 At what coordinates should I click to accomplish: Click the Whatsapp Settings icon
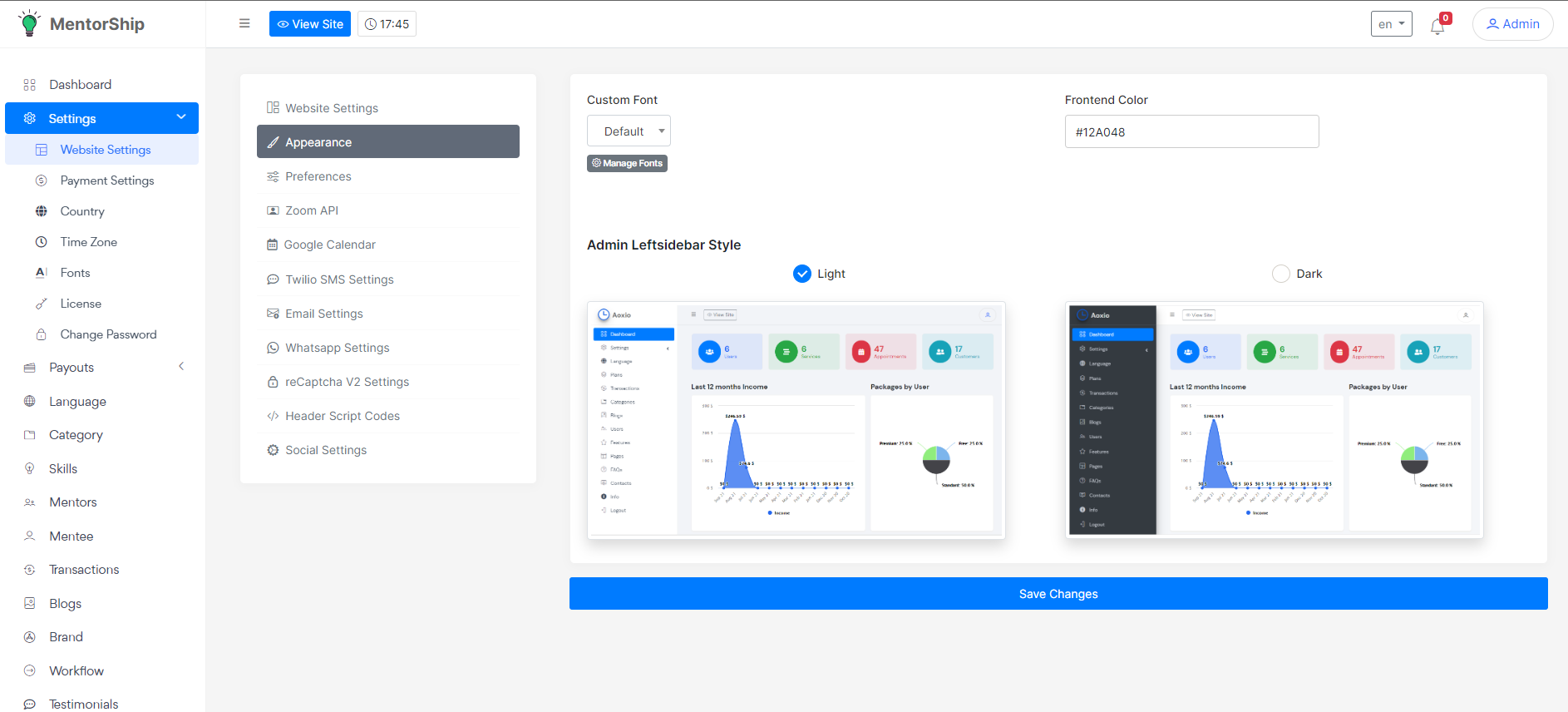(x=273, y=348)
